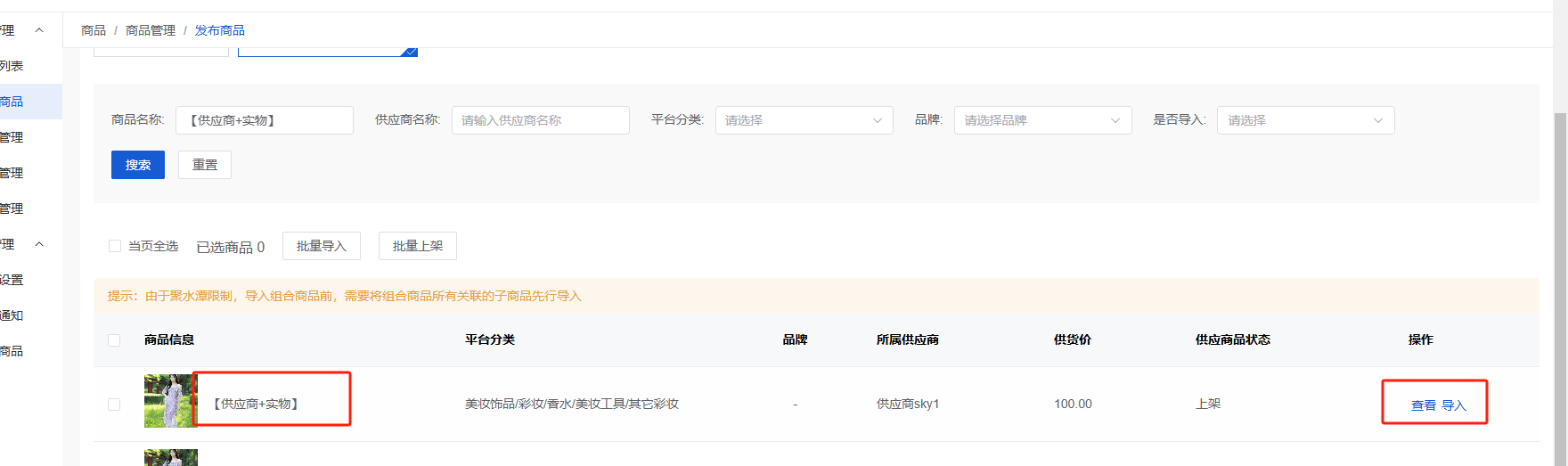This screenshot has height=466, width=1568.
Task: Select the highlighted 商品 sidebar item
Action: click(31, 102)
